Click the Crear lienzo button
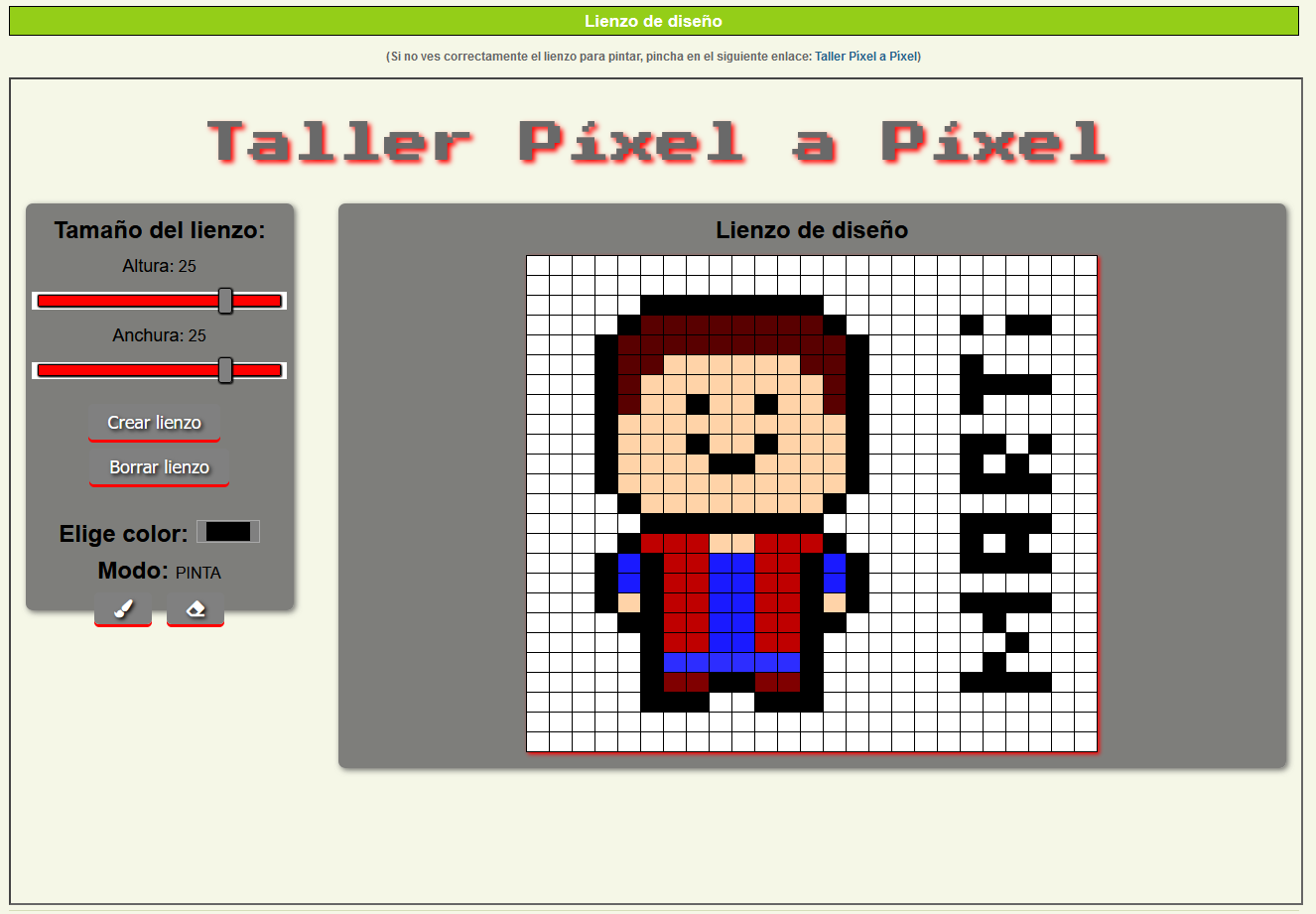 [x=154, y=423]
